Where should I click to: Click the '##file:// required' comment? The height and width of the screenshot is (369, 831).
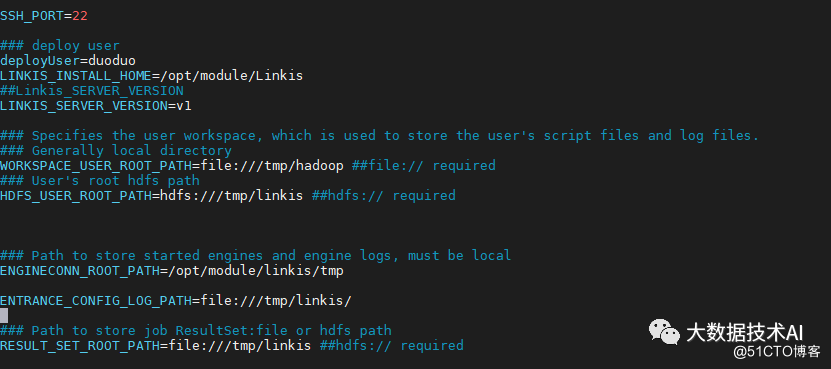423,165
